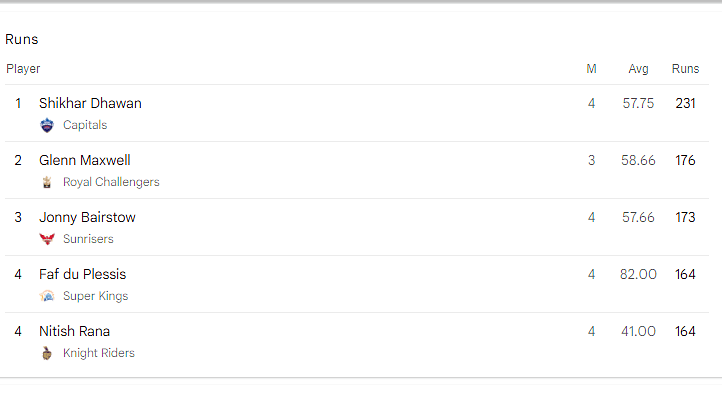Click the Royal Challengers team logo icon

click(x=47, y=182)
